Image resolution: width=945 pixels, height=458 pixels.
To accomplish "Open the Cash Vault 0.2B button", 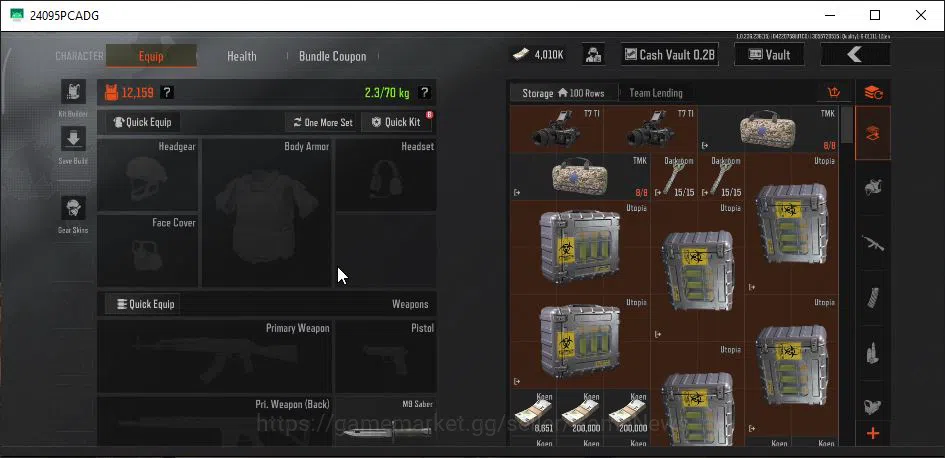I will point(670,55).
